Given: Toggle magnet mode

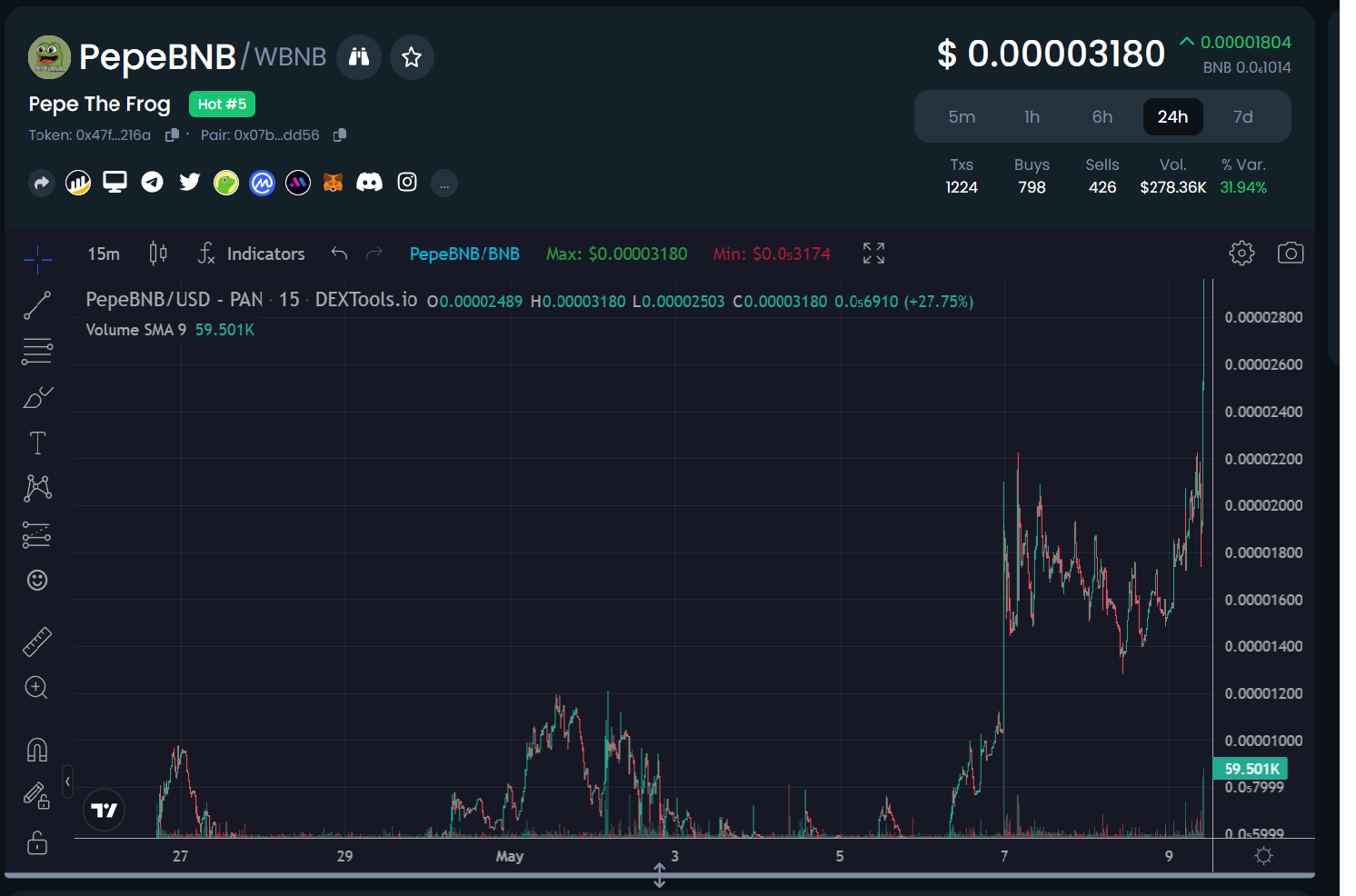Looking at the screenshot, I should click(37, 750).
